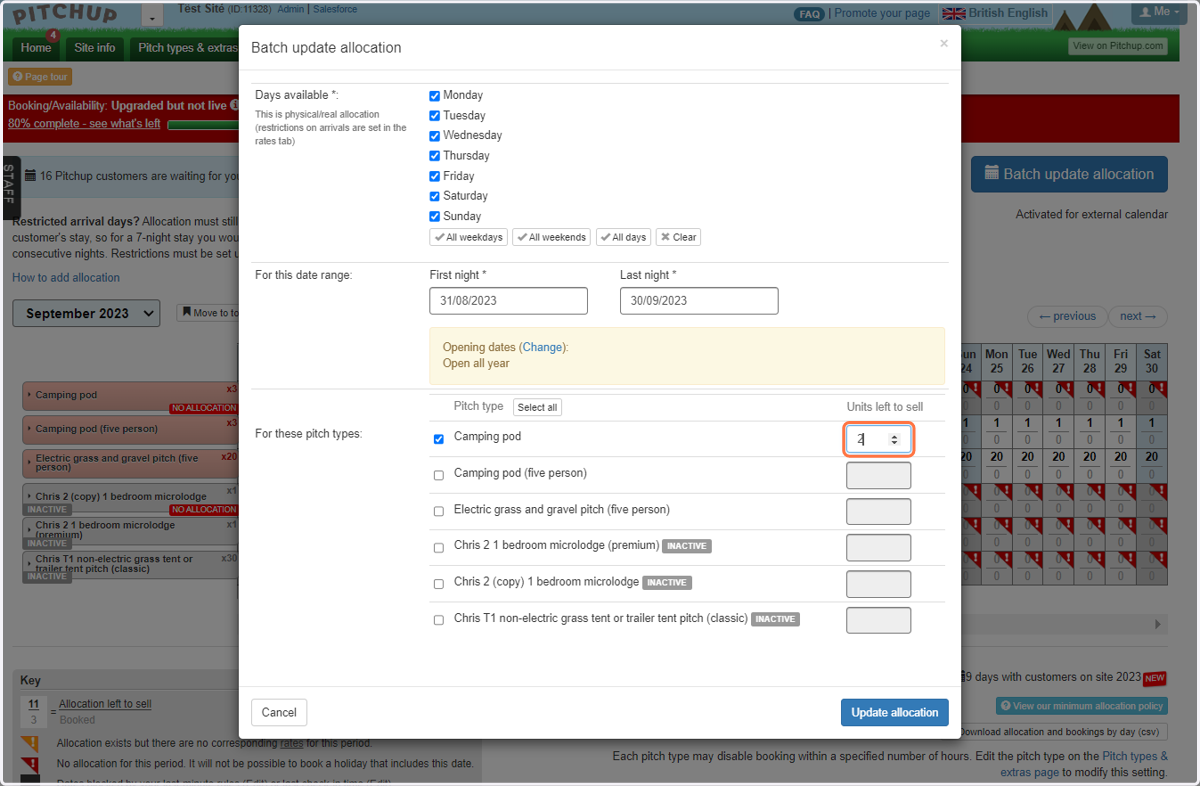Select British English language option
This screenshot has height=786, width=1200.
point(995,14)
